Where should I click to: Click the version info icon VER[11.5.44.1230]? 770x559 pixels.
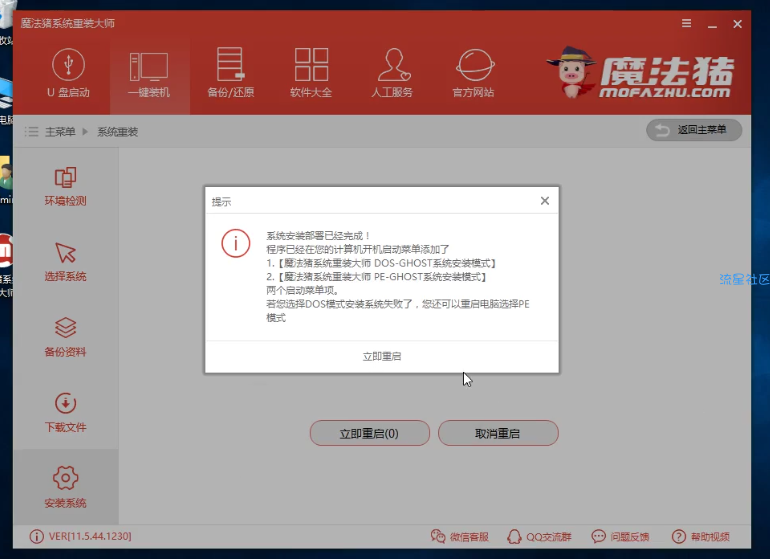click(36, 536)
